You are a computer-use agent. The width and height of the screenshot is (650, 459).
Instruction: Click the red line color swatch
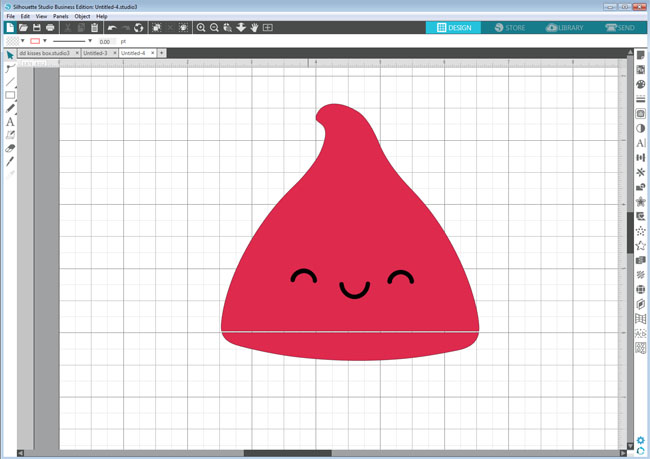(35, 41)
